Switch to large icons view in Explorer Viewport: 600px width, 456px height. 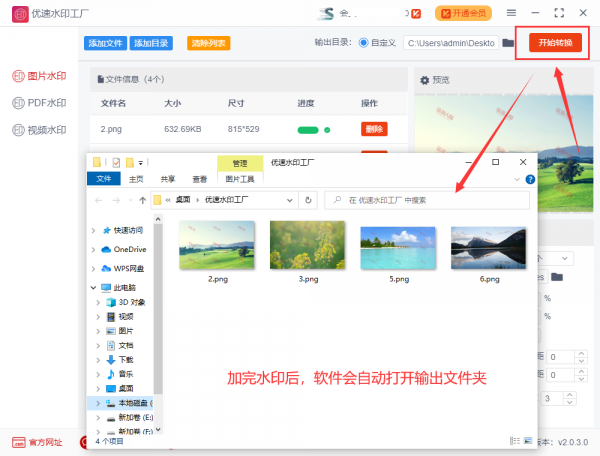coord(528,441)
